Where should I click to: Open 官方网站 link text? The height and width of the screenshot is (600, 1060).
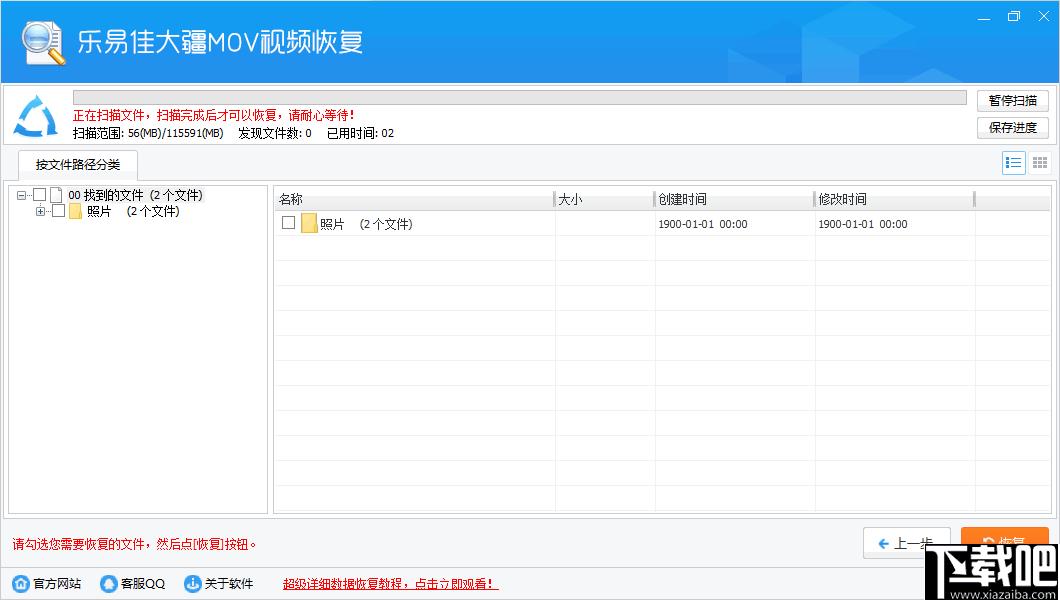click(x=57, y=584)
